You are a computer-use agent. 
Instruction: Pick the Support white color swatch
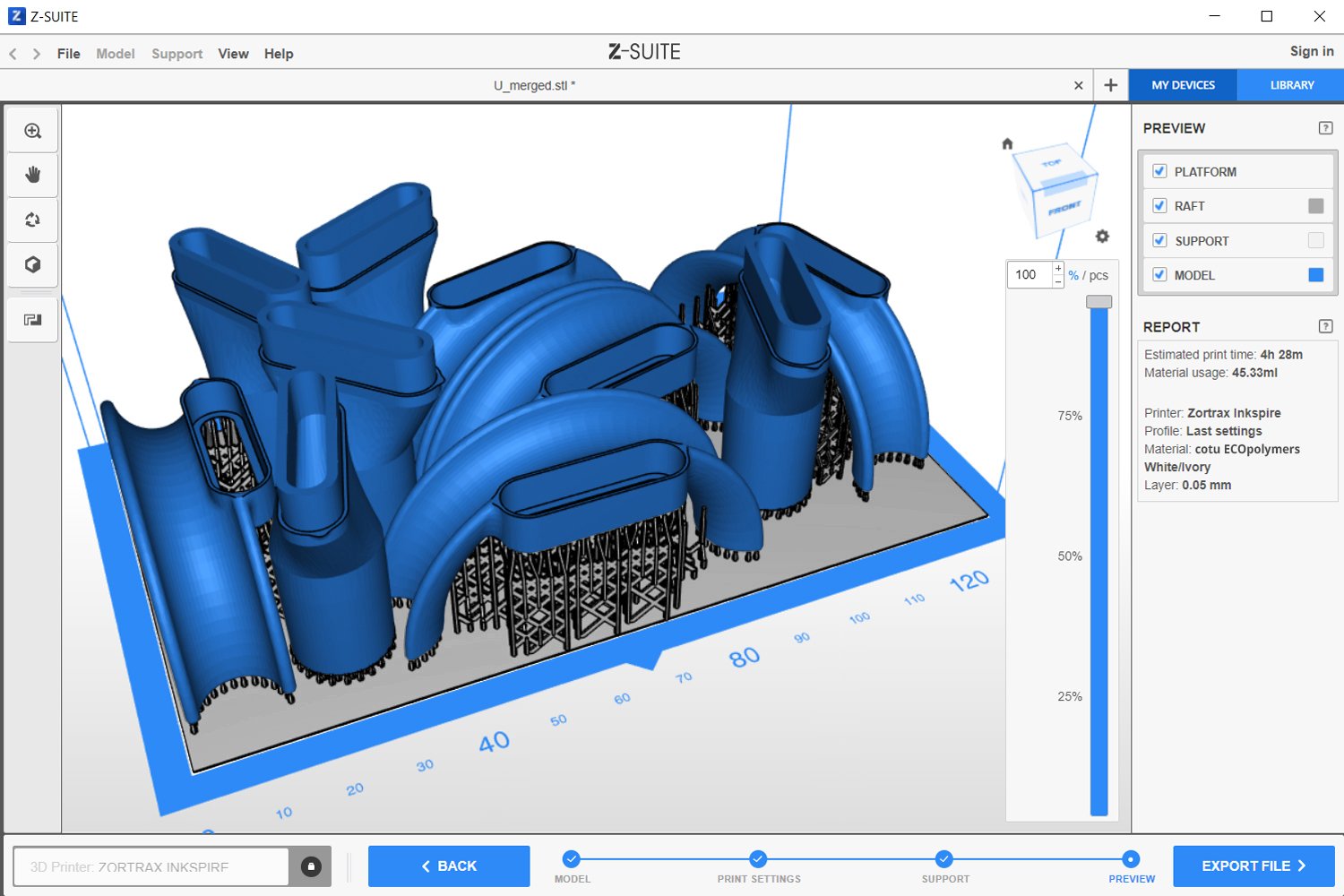(x=1316, y=240)
